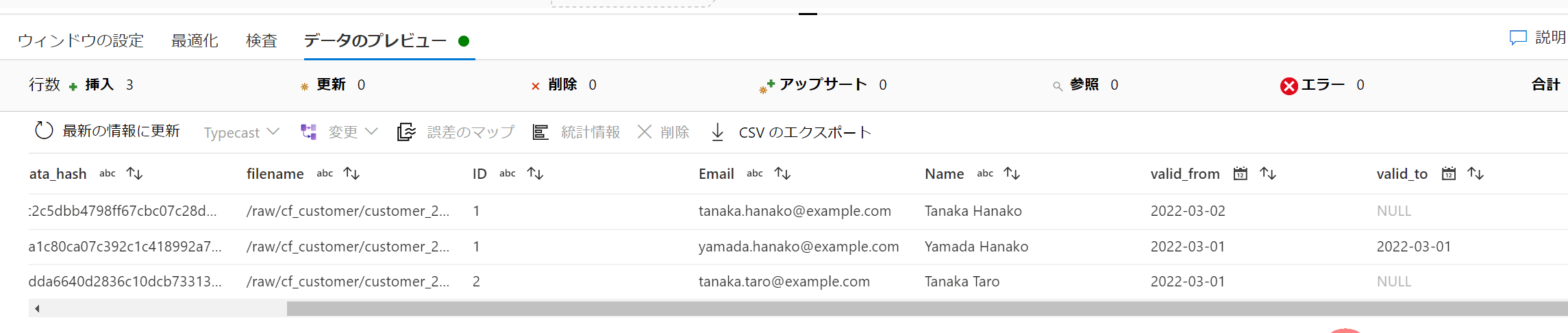Expand the 変更 dropdown chevron
This screenshot has height=333, width=1568.
(x=372, y=132)
